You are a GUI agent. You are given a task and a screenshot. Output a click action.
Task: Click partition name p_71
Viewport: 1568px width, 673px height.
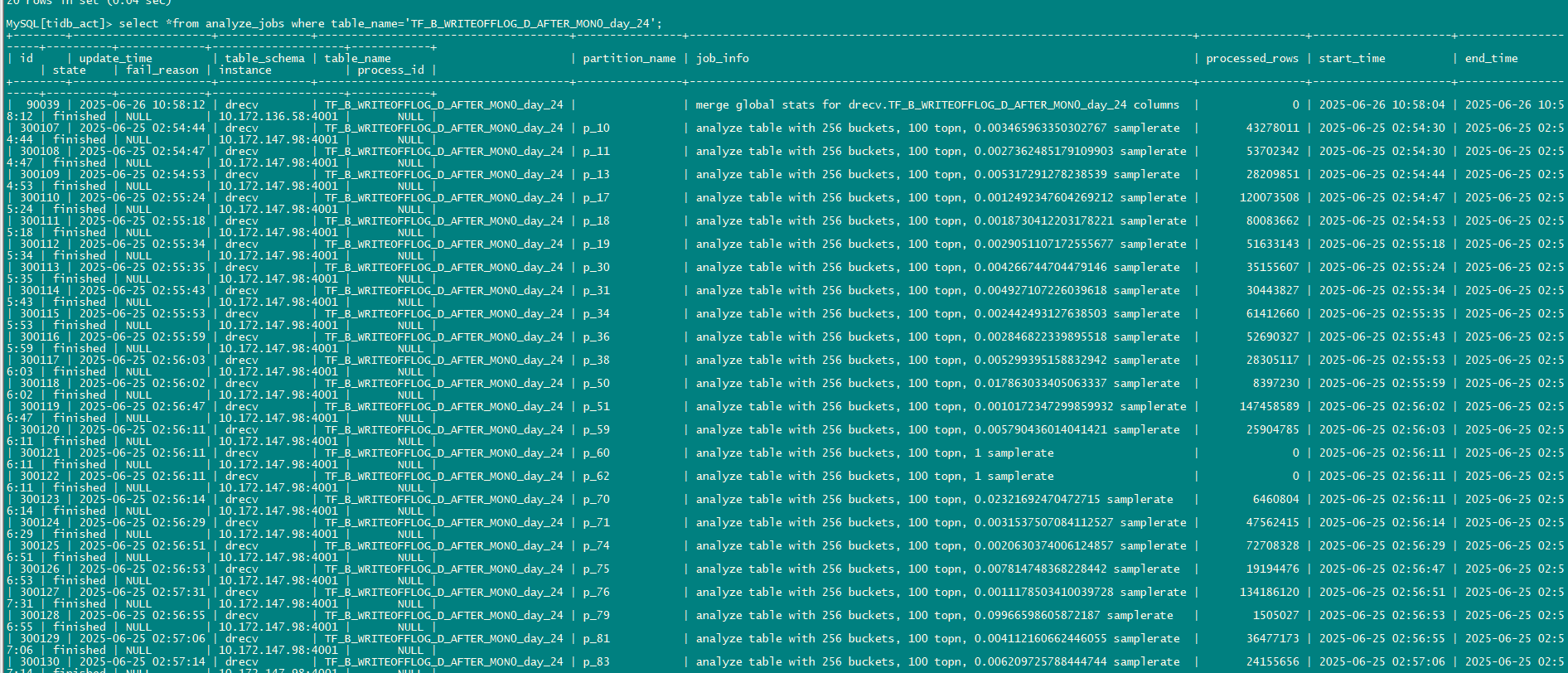(596, 522)
